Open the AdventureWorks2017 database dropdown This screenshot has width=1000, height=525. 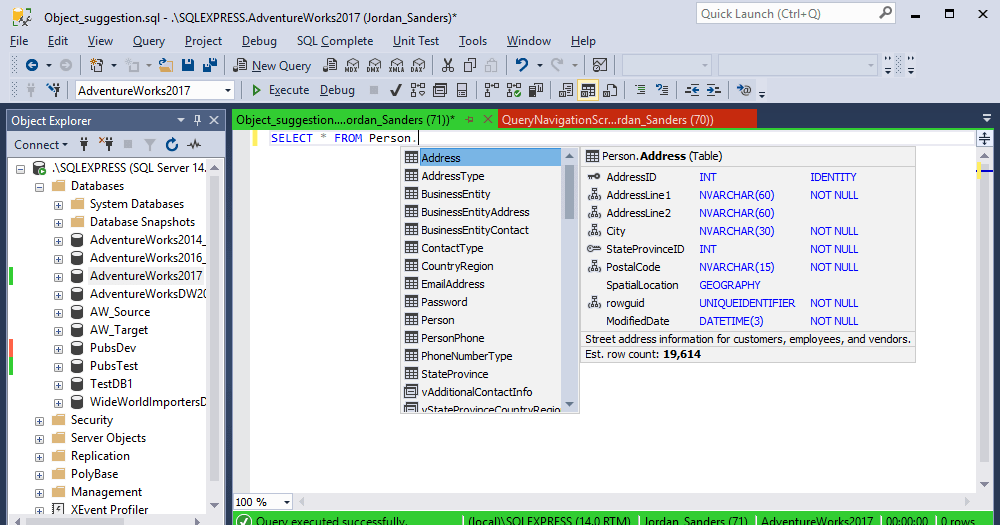point(228,90)
